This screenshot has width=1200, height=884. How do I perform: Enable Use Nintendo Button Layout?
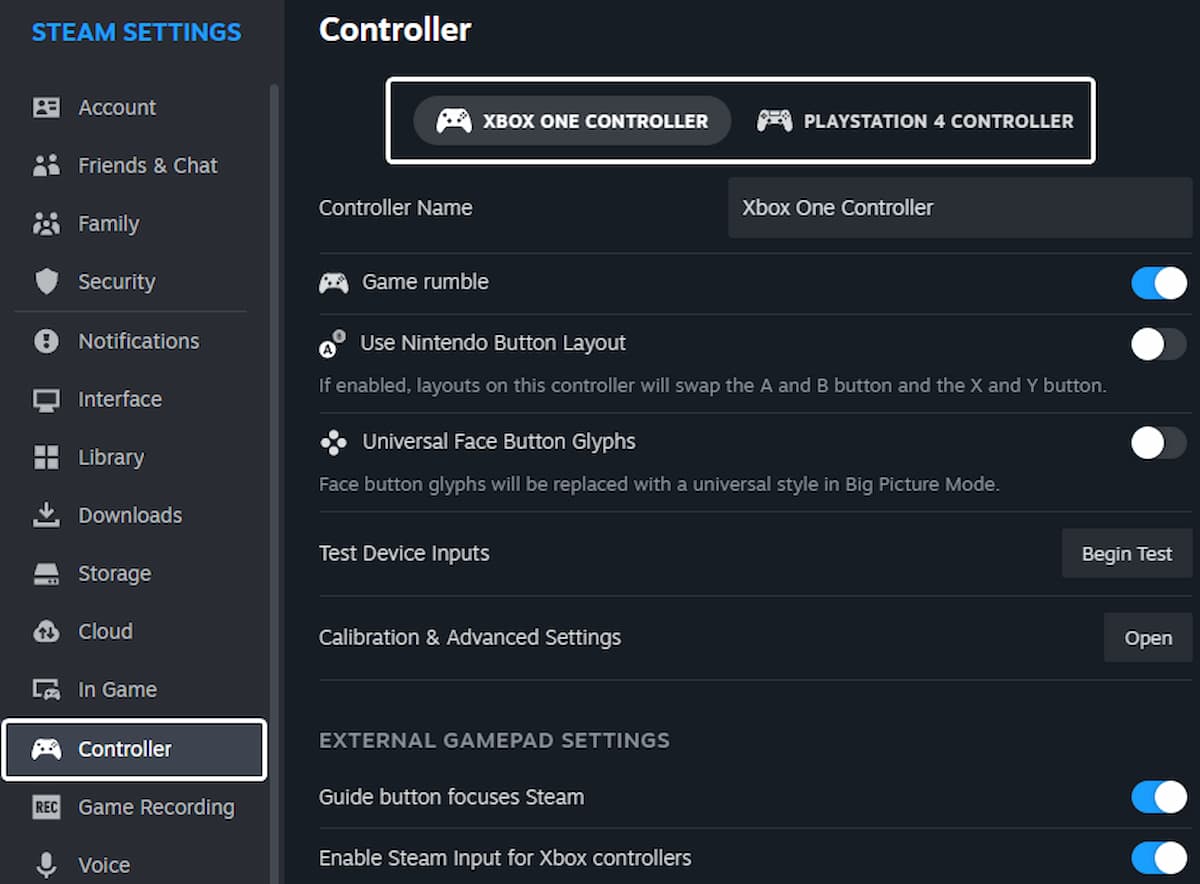(1158, 343)
